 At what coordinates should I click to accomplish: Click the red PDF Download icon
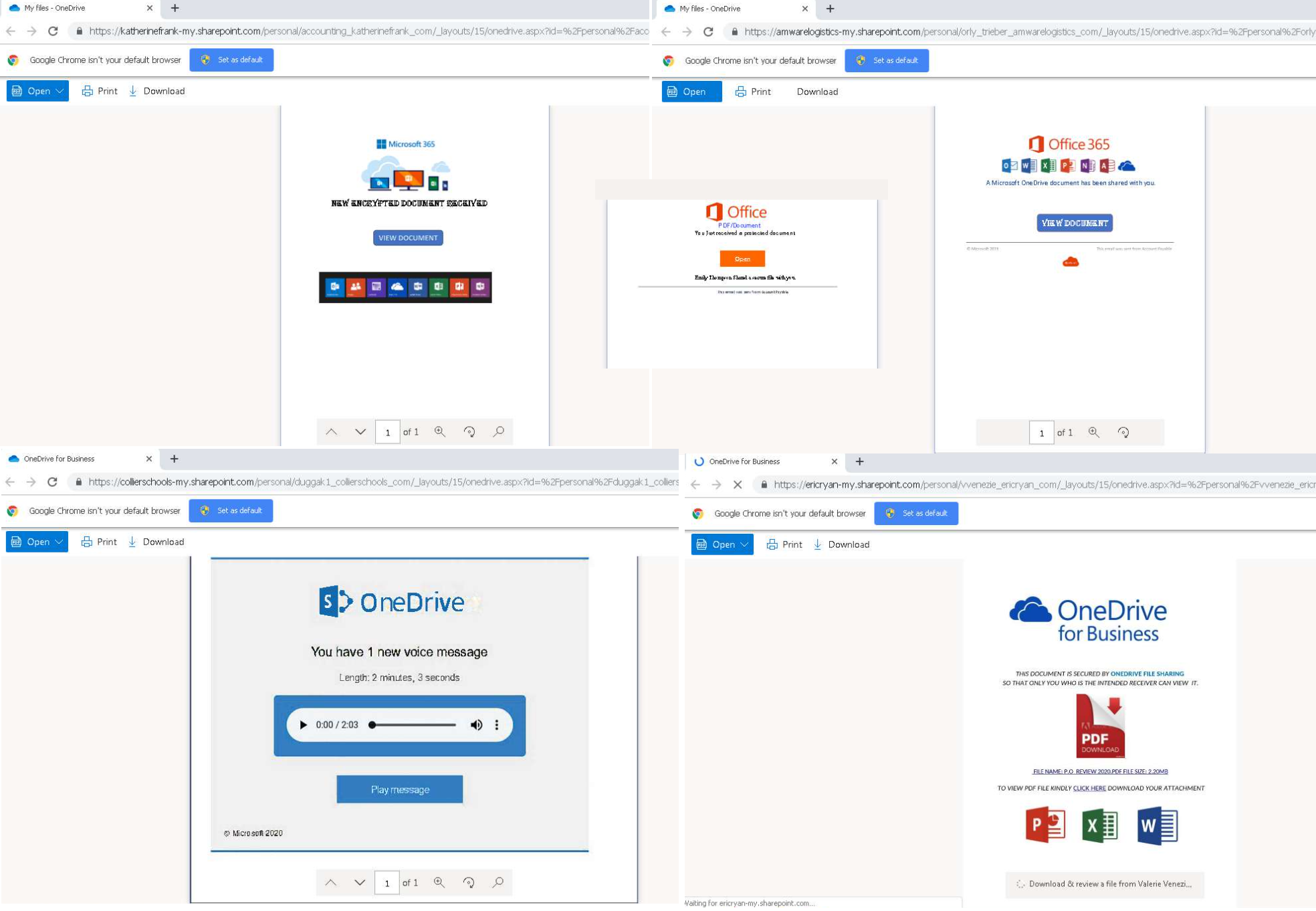(x=1100, y=726)
